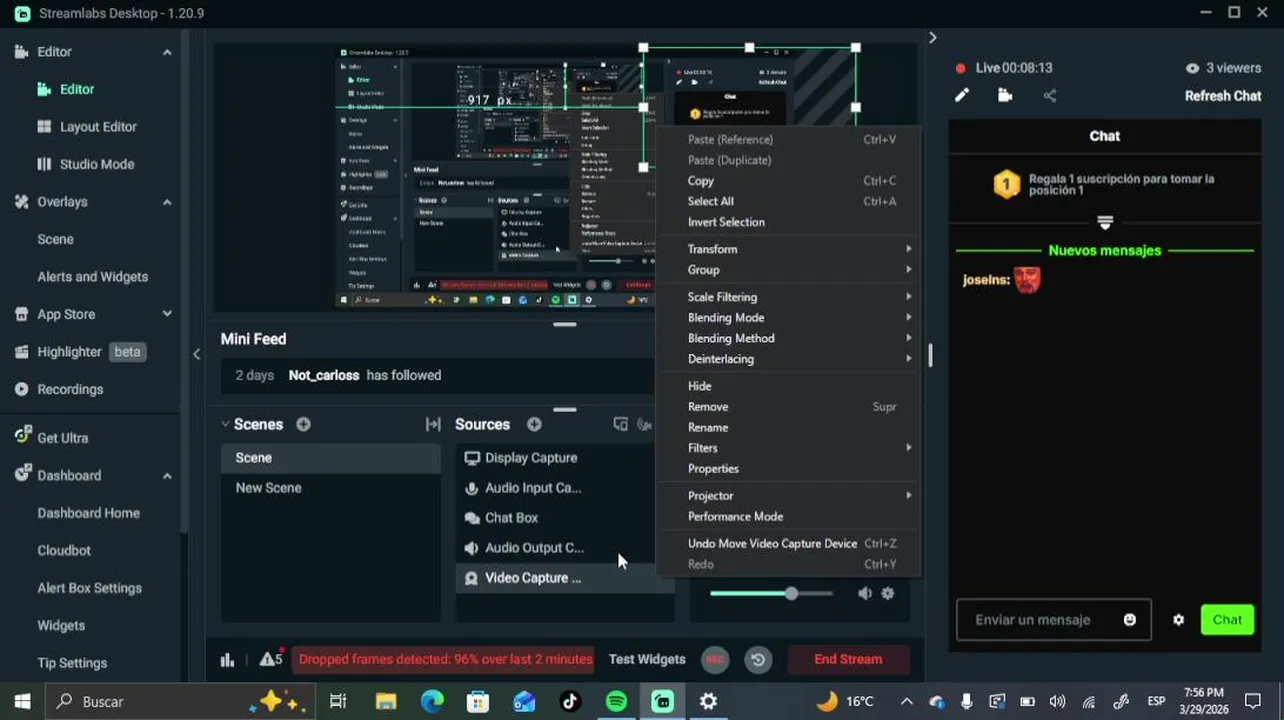Collapse the gift leaderboard in chat

click(x=1105, y=222)
